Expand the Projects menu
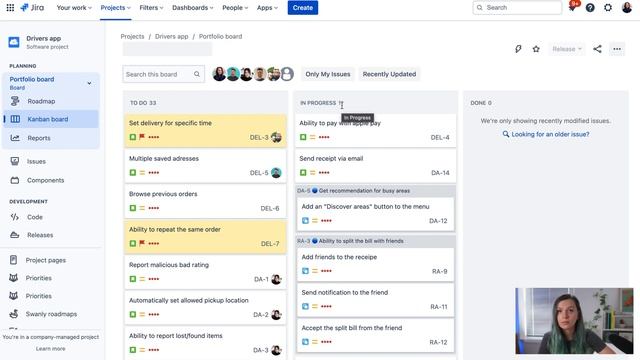The width and height of the screenshot is (640, 360). click(x=116, y=7)
